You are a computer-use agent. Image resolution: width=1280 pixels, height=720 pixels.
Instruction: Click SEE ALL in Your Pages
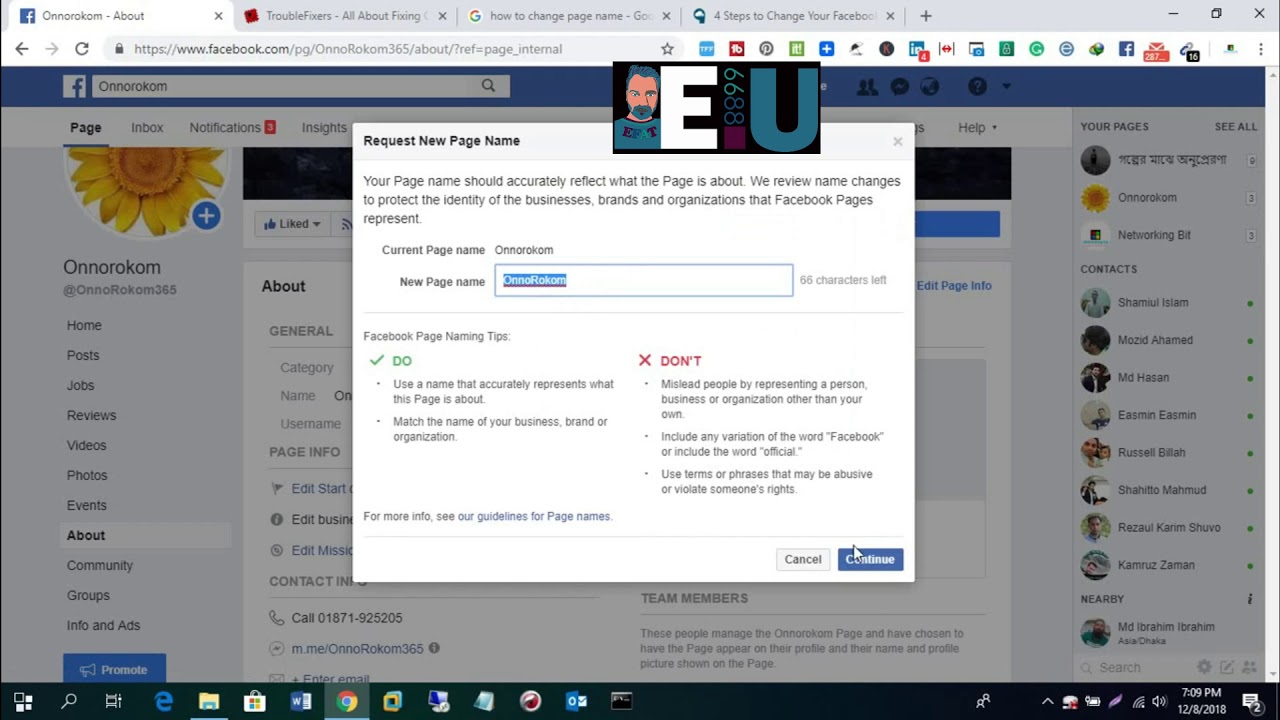click(x=1236, y=127)
